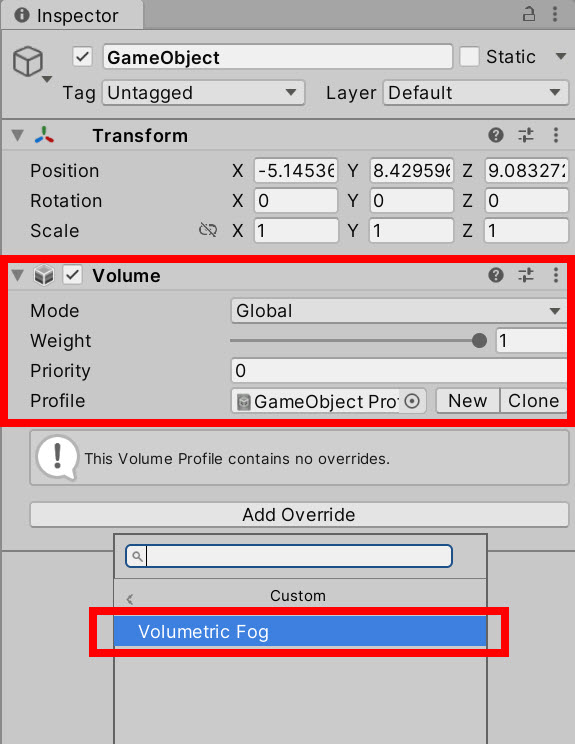Select the Inspector tab
The image size is (575, 744).
click(72, 16)
